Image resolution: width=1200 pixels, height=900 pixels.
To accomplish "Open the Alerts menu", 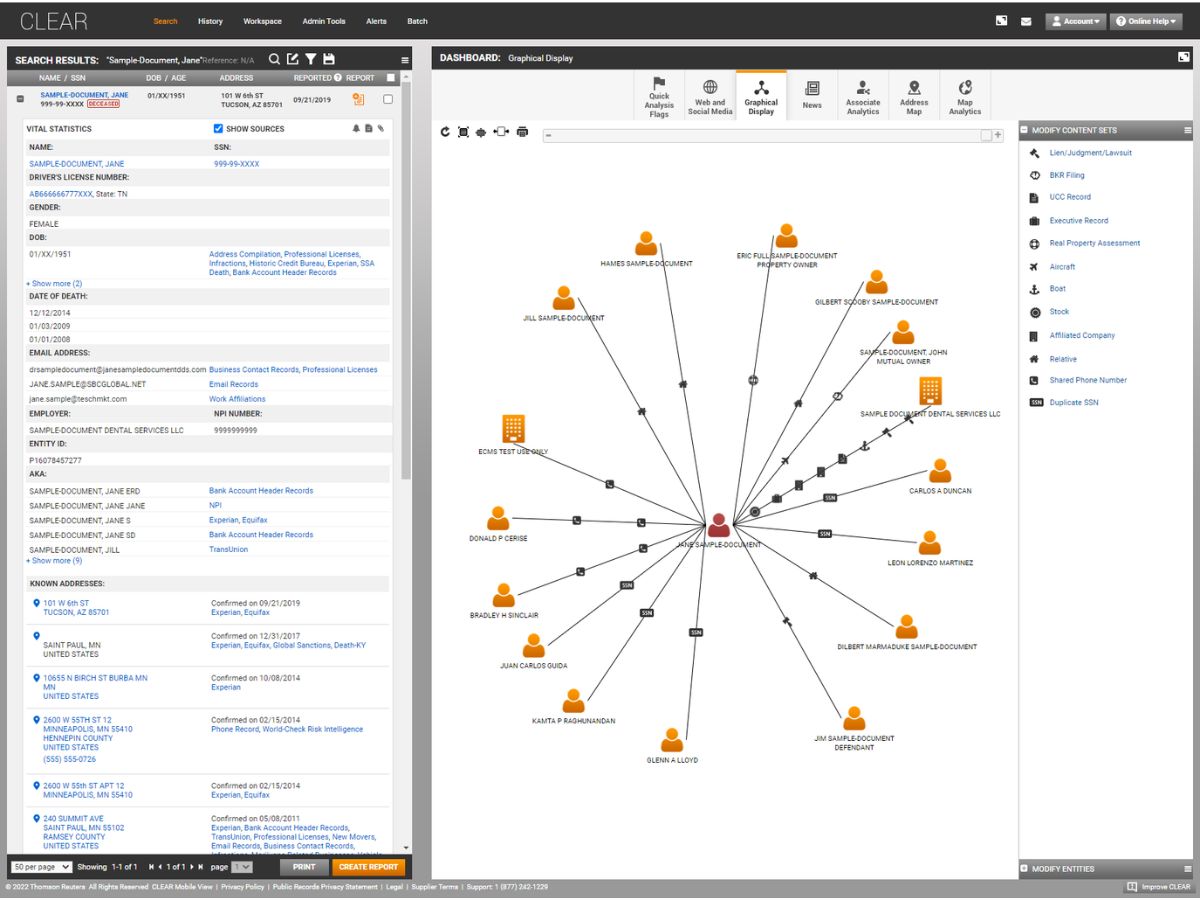I will tap(376, 21).
